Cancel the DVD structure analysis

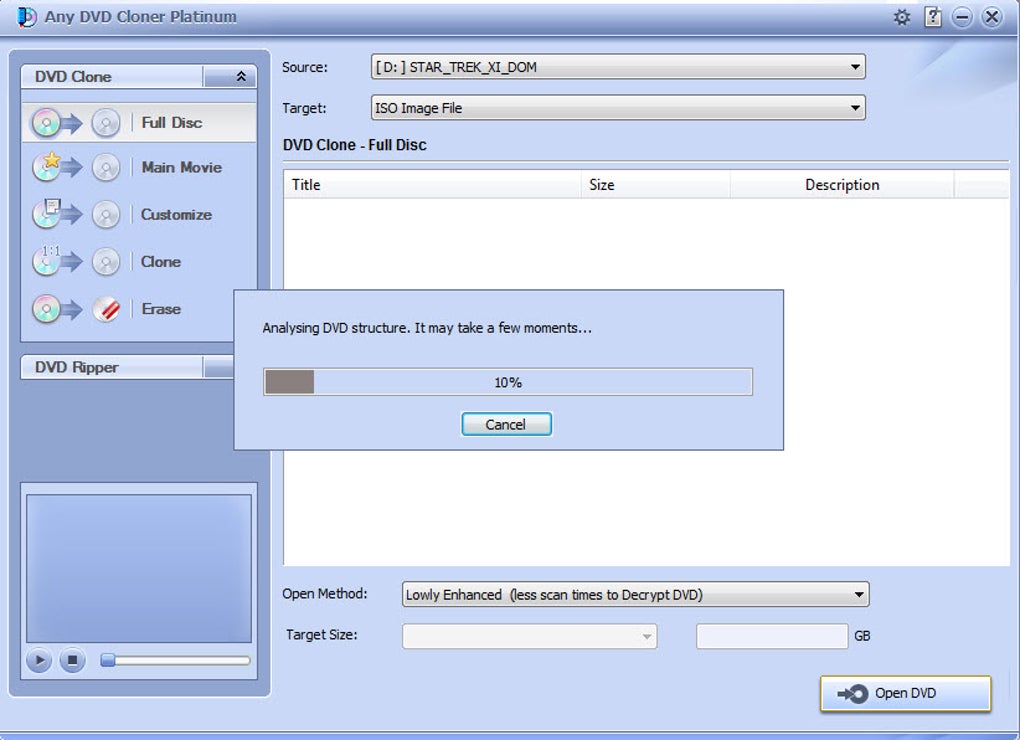pos(506,425)
